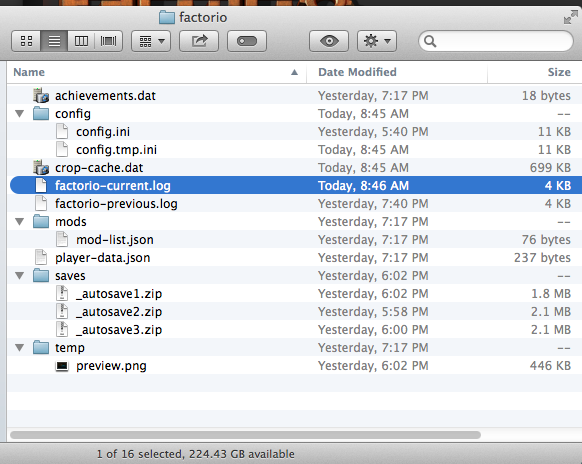
Task: Switch to column view
Action: coord(81,41)
